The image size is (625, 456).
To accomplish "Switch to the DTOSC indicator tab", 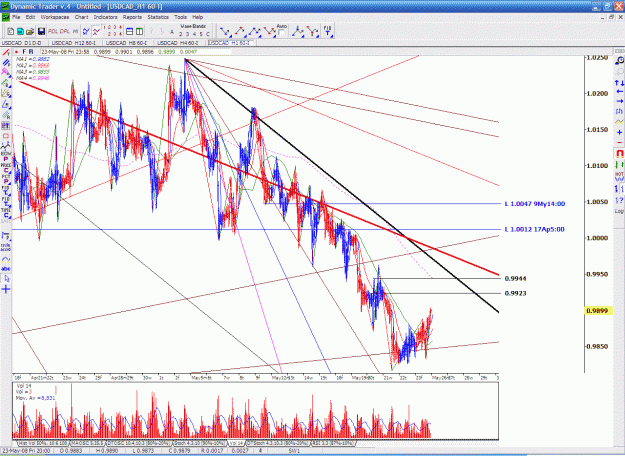I will click(x=138, y=443).
